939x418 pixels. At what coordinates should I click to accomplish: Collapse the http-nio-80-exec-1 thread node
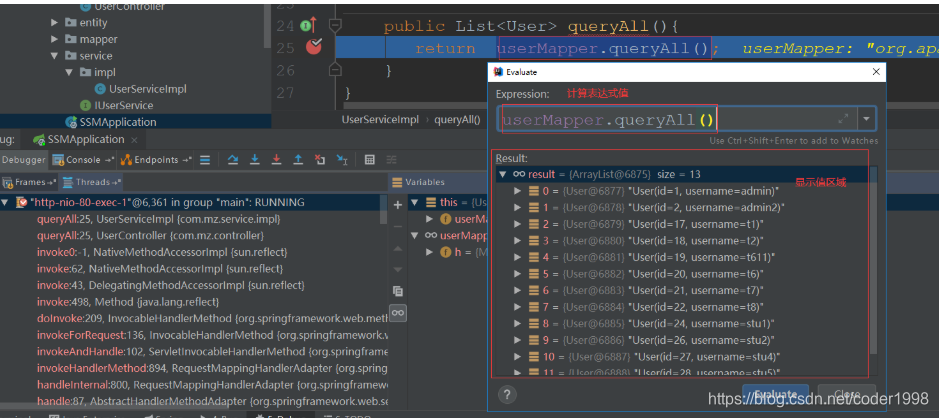click(5, 202)
